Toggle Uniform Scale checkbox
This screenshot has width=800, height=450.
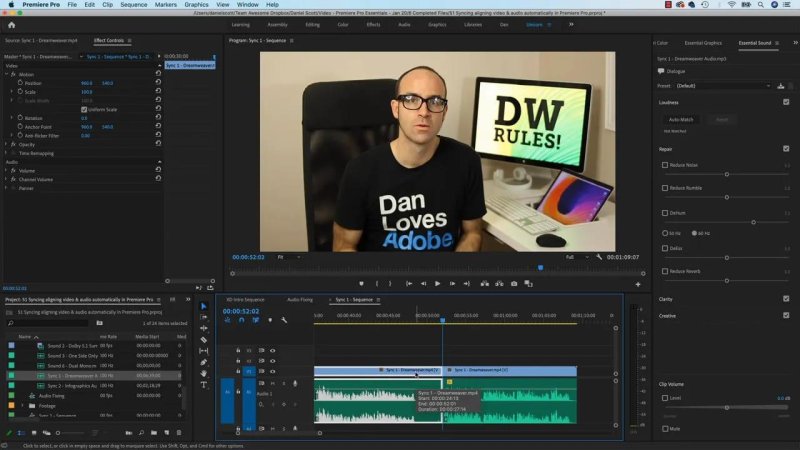pos(84,110)
